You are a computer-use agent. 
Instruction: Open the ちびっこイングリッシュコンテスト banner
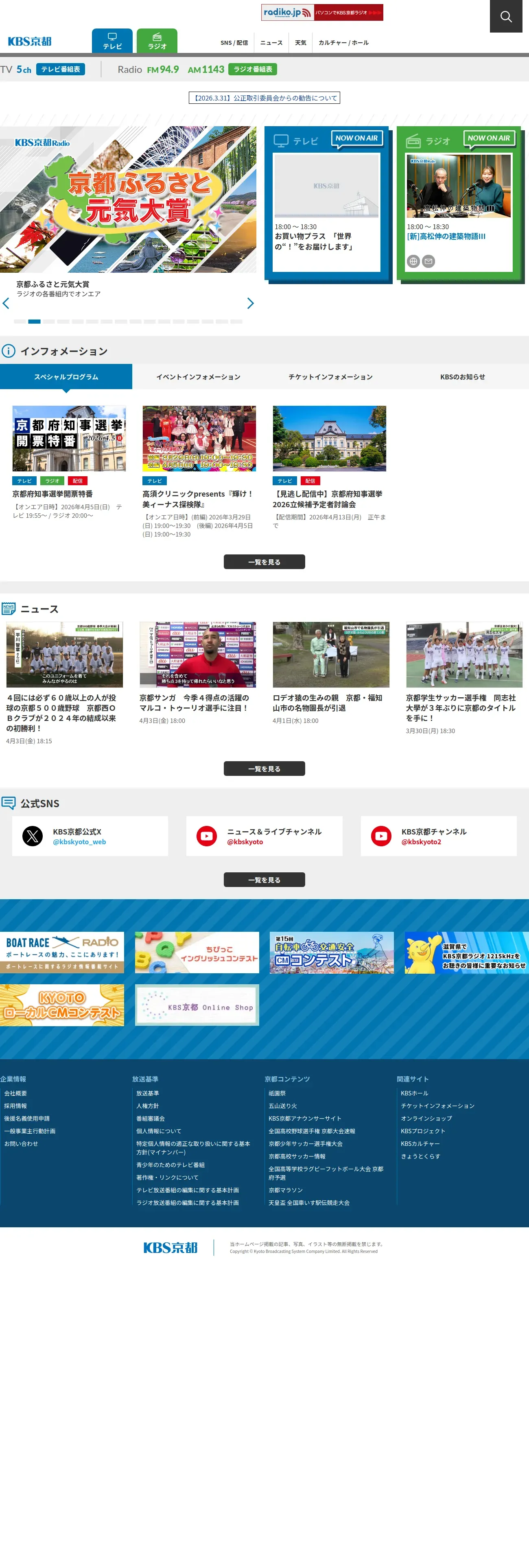(x=197, y=953)
